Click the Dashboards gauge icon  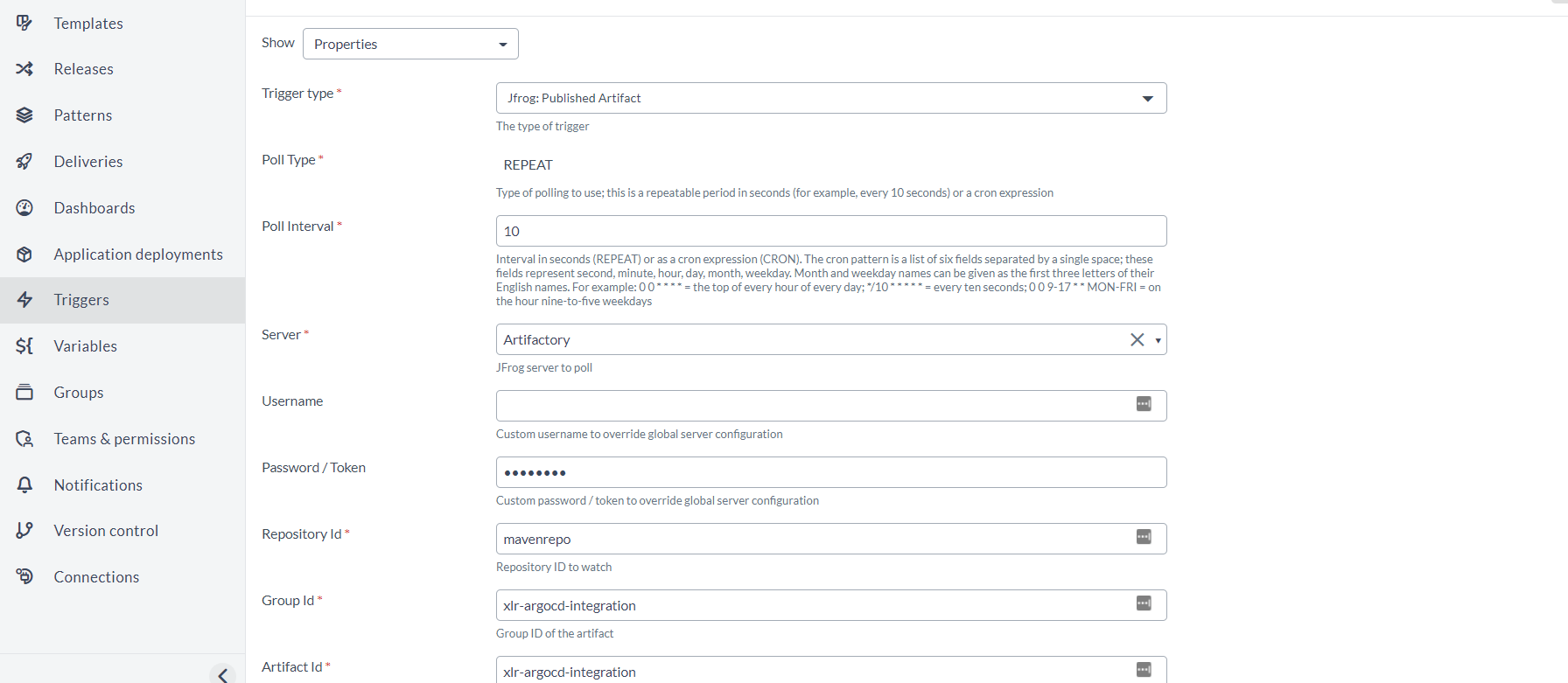point(24,207)
